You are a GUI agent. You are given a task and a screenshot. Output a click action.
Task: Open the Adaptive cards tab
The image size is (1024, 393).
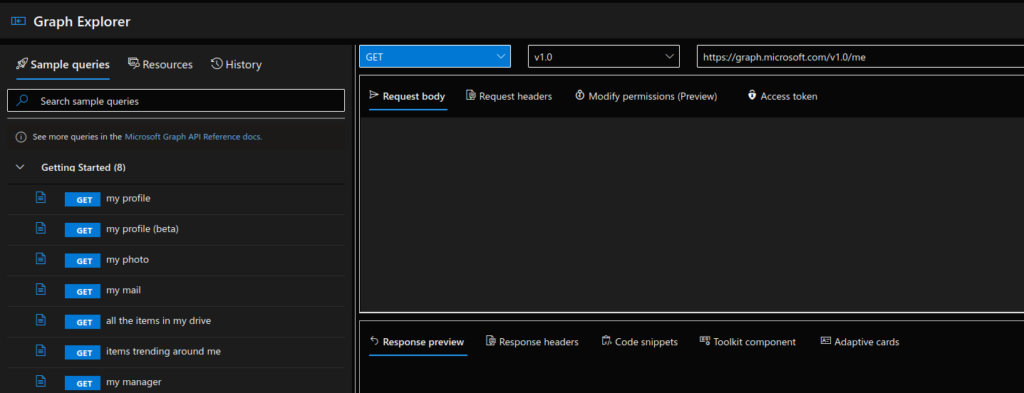tap(860, 341)
